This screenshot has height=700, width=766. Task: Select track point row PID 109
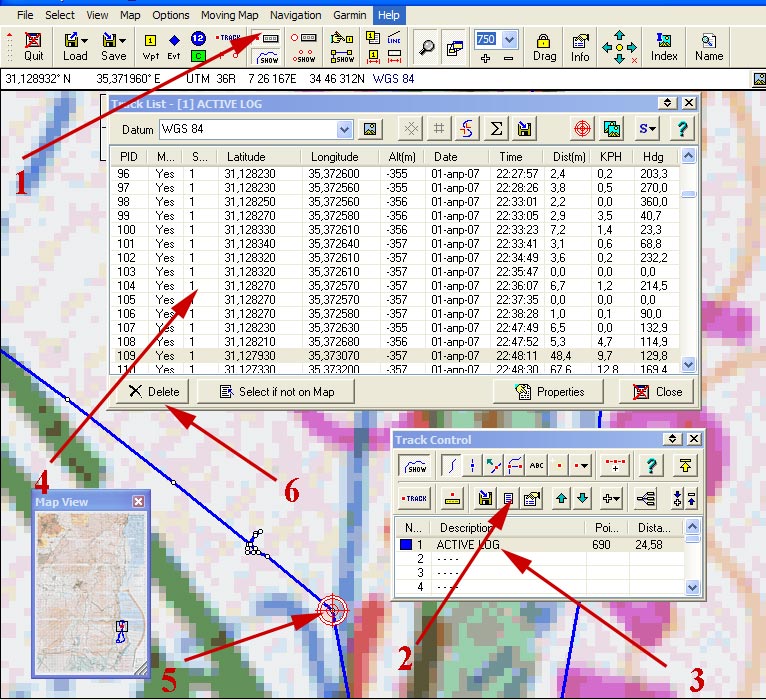coord(395,356)
